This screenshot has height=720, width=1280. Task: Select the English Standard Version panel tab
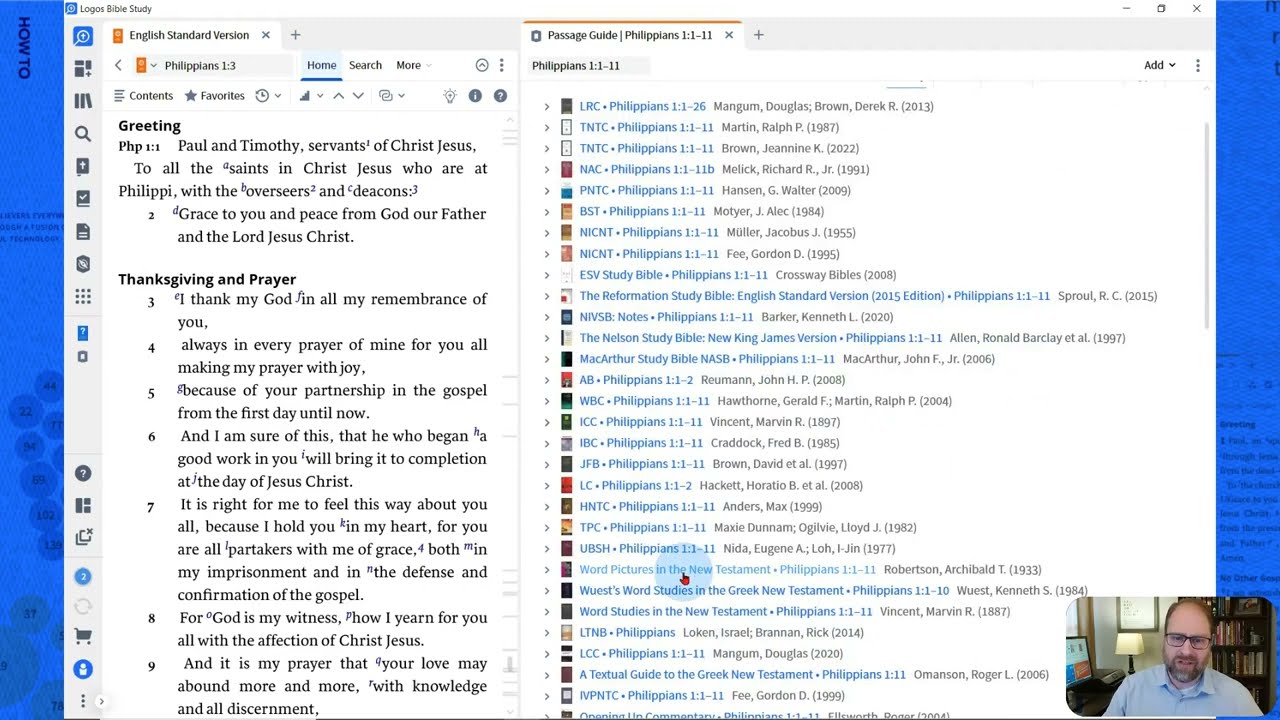click(188, 35)
